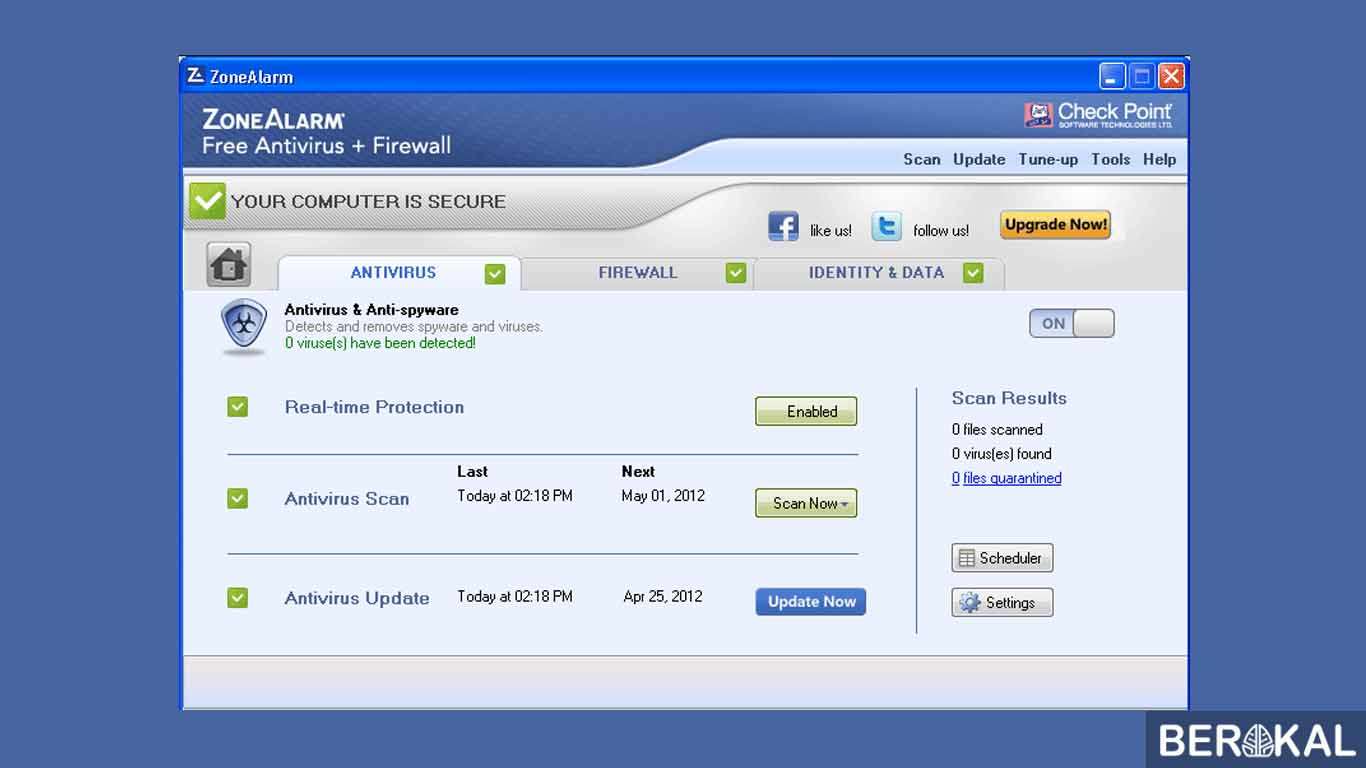1366x768 pixels.
Task: Click the Upgrade Now! button
Action: (x=1055, y=225)
